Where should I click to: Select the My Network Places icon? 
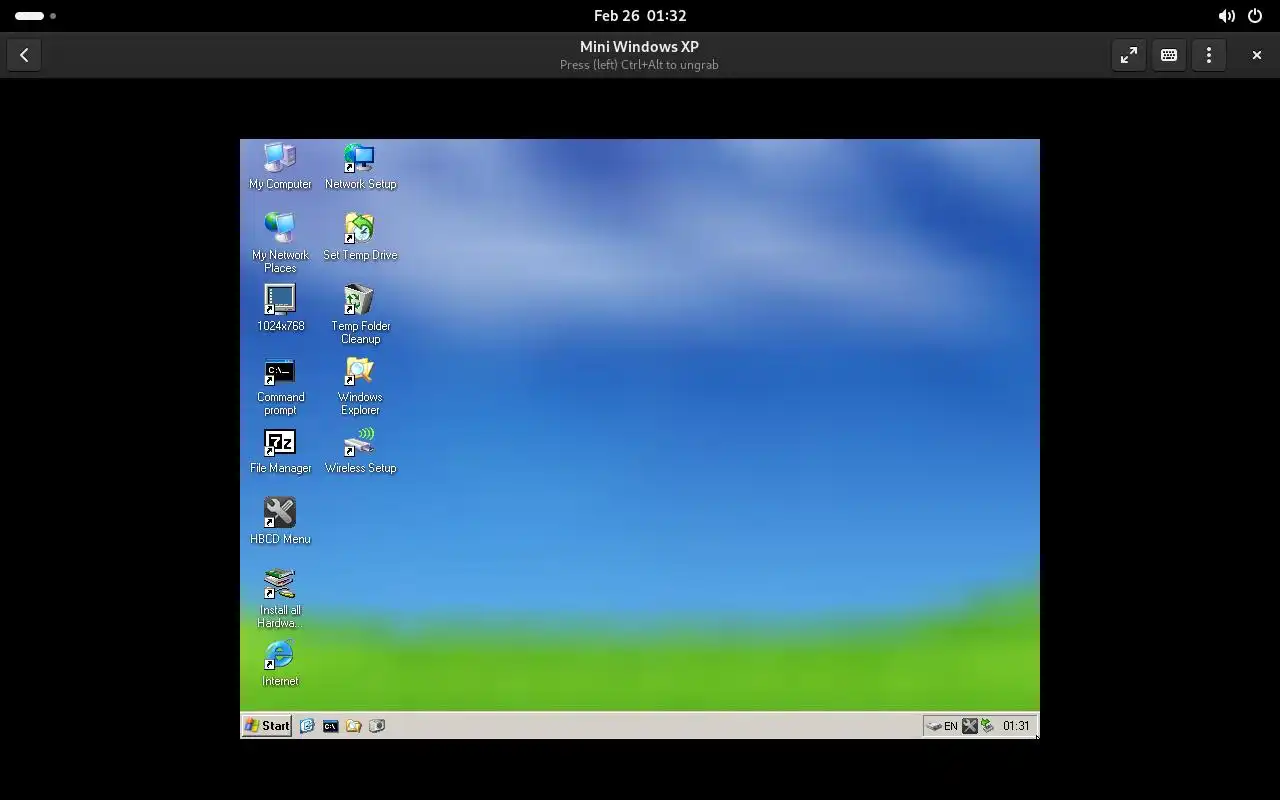(x=280, y=242)
